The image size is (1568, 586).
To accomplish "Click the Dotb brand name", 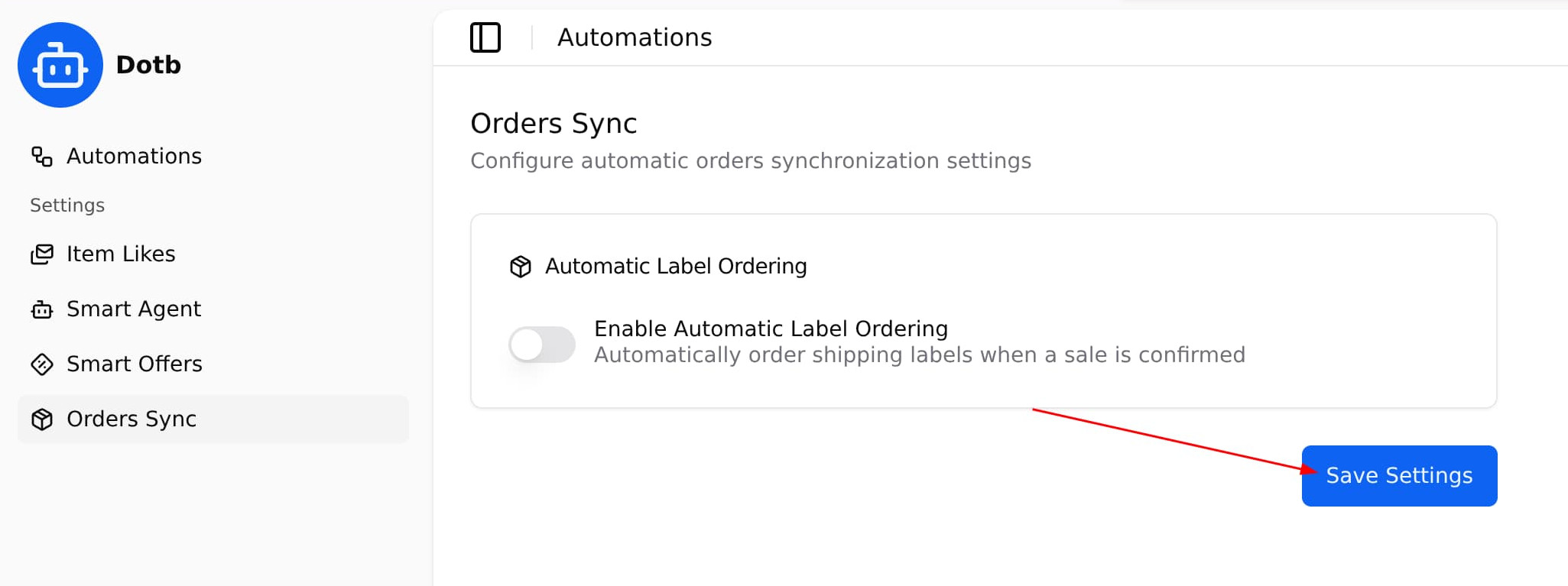I will pos(148,65).
